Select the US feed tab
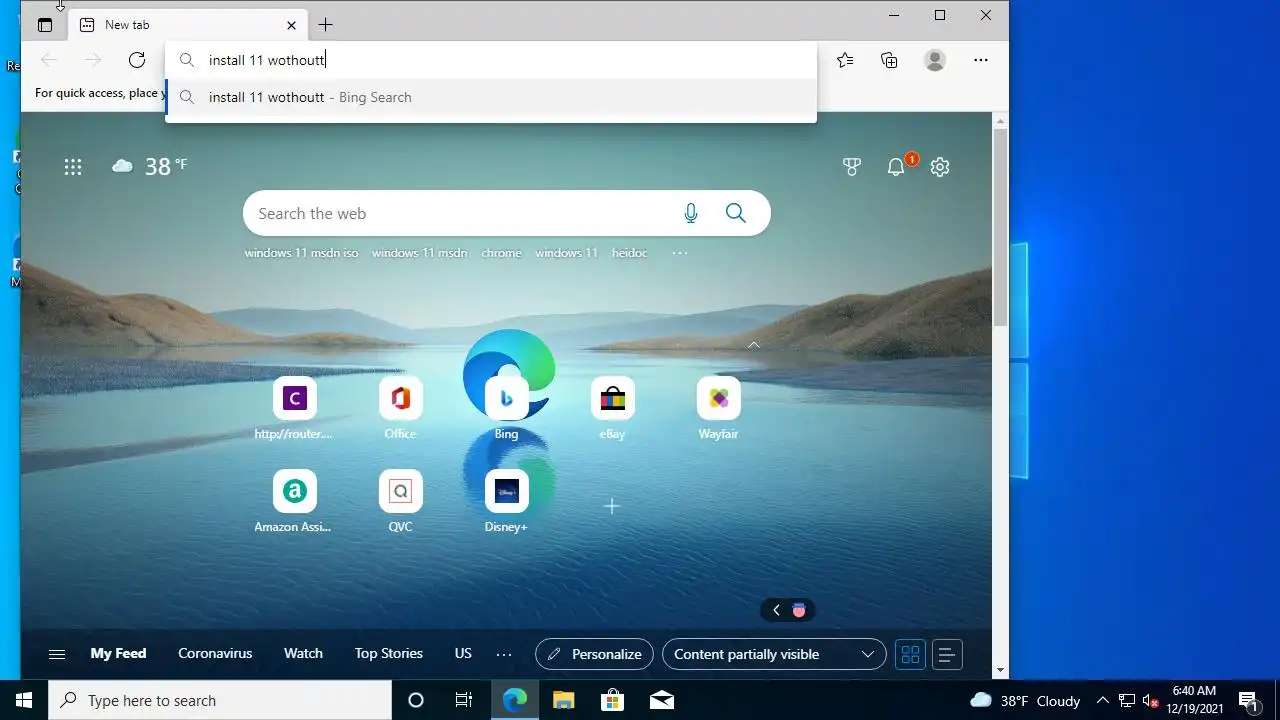This screenshot has height=720, width=1280. click(463, 653)
